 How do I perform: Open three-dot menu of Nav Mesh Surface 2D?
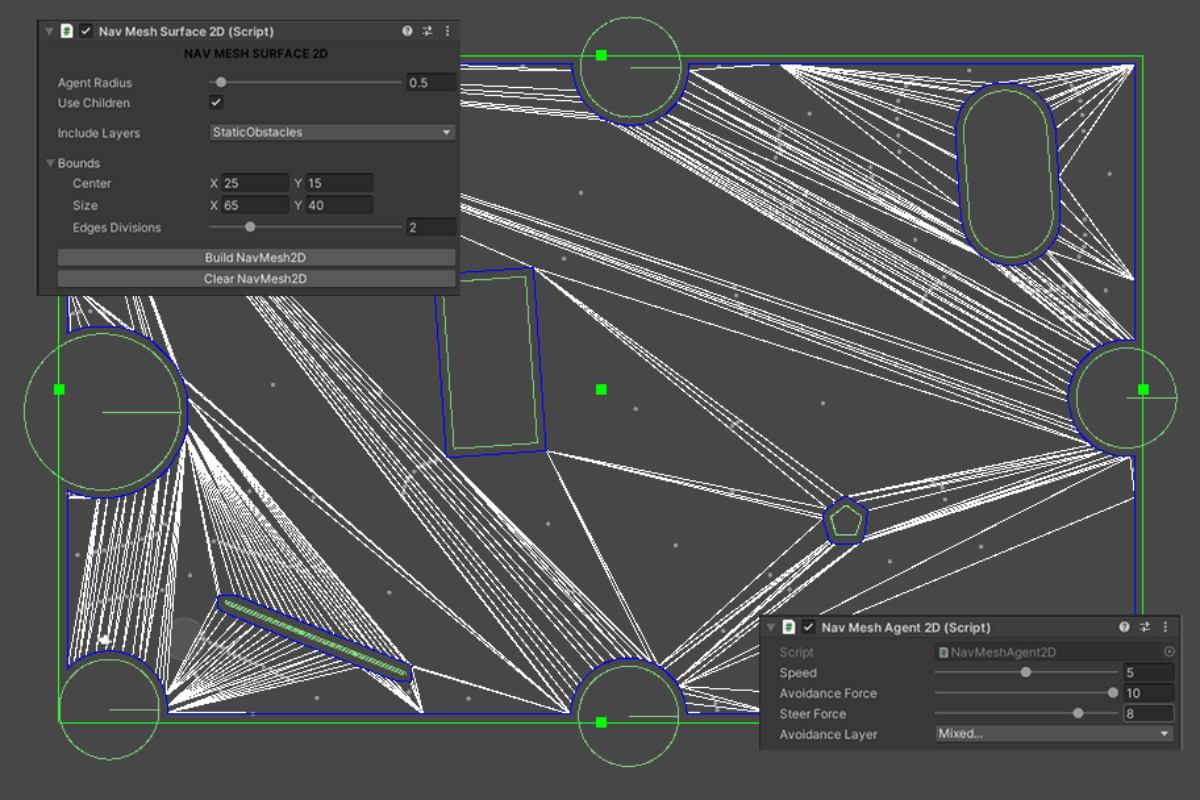(x=447, y=31)
